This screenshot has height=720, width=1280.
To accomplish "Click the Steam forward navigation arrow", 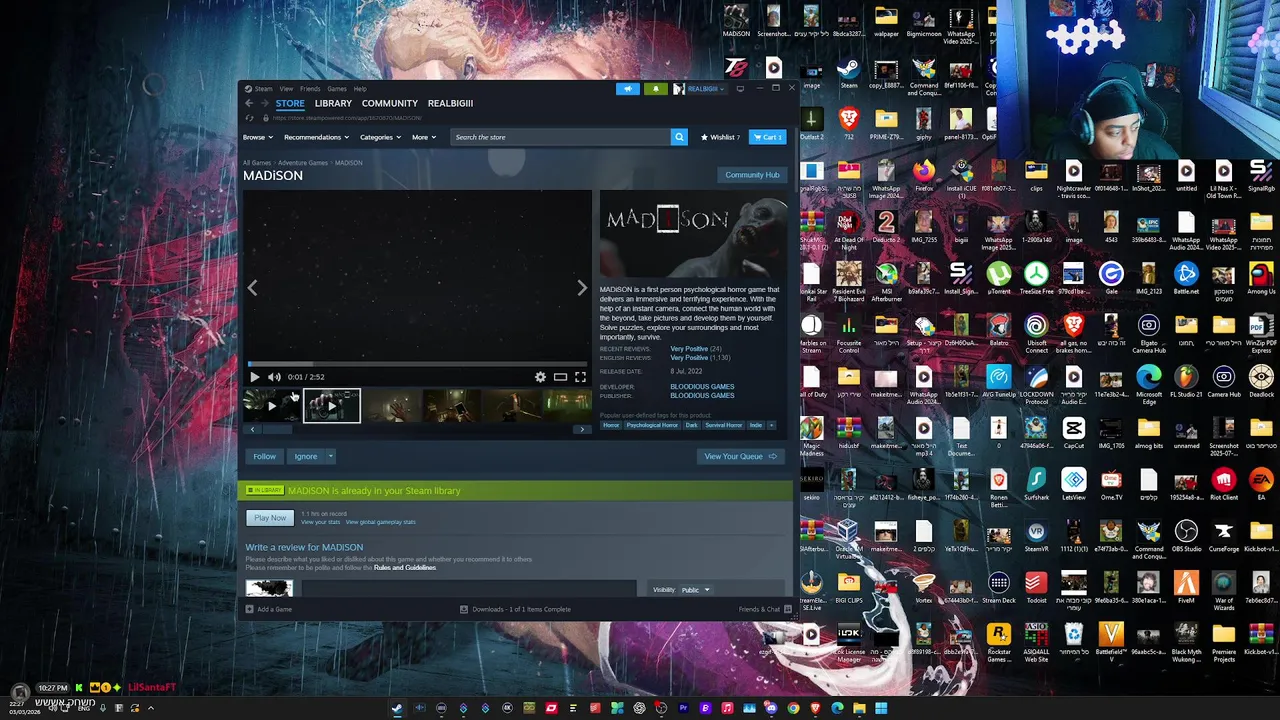I will [x=265, y=103].
